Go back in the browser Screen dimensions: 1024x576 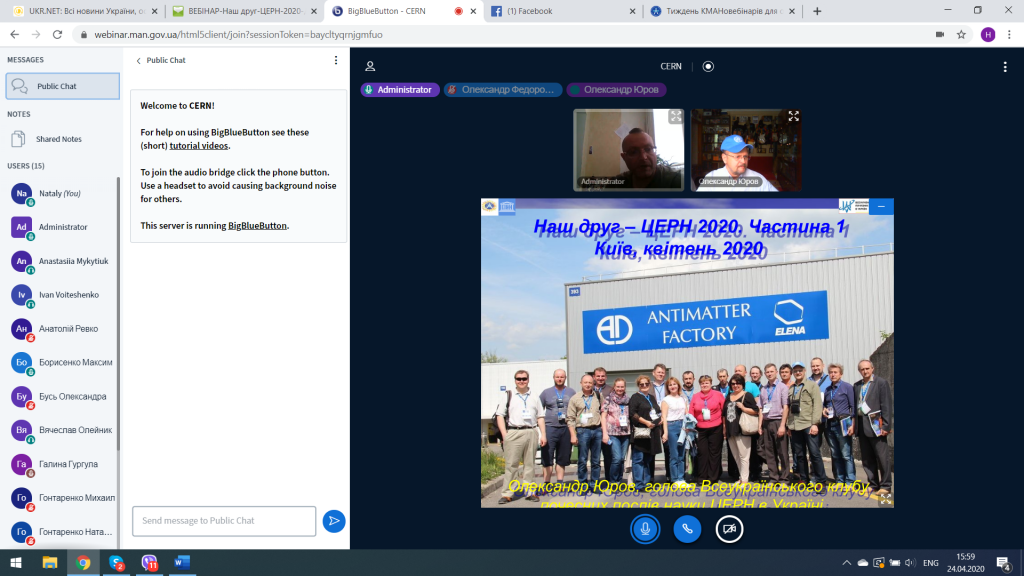14,35
